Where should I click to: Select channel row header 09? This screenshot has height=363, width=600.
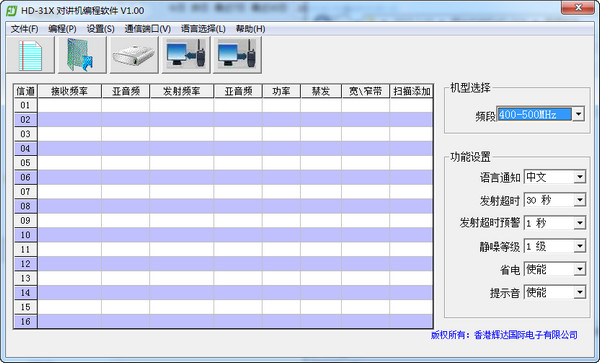click(25, 220)
